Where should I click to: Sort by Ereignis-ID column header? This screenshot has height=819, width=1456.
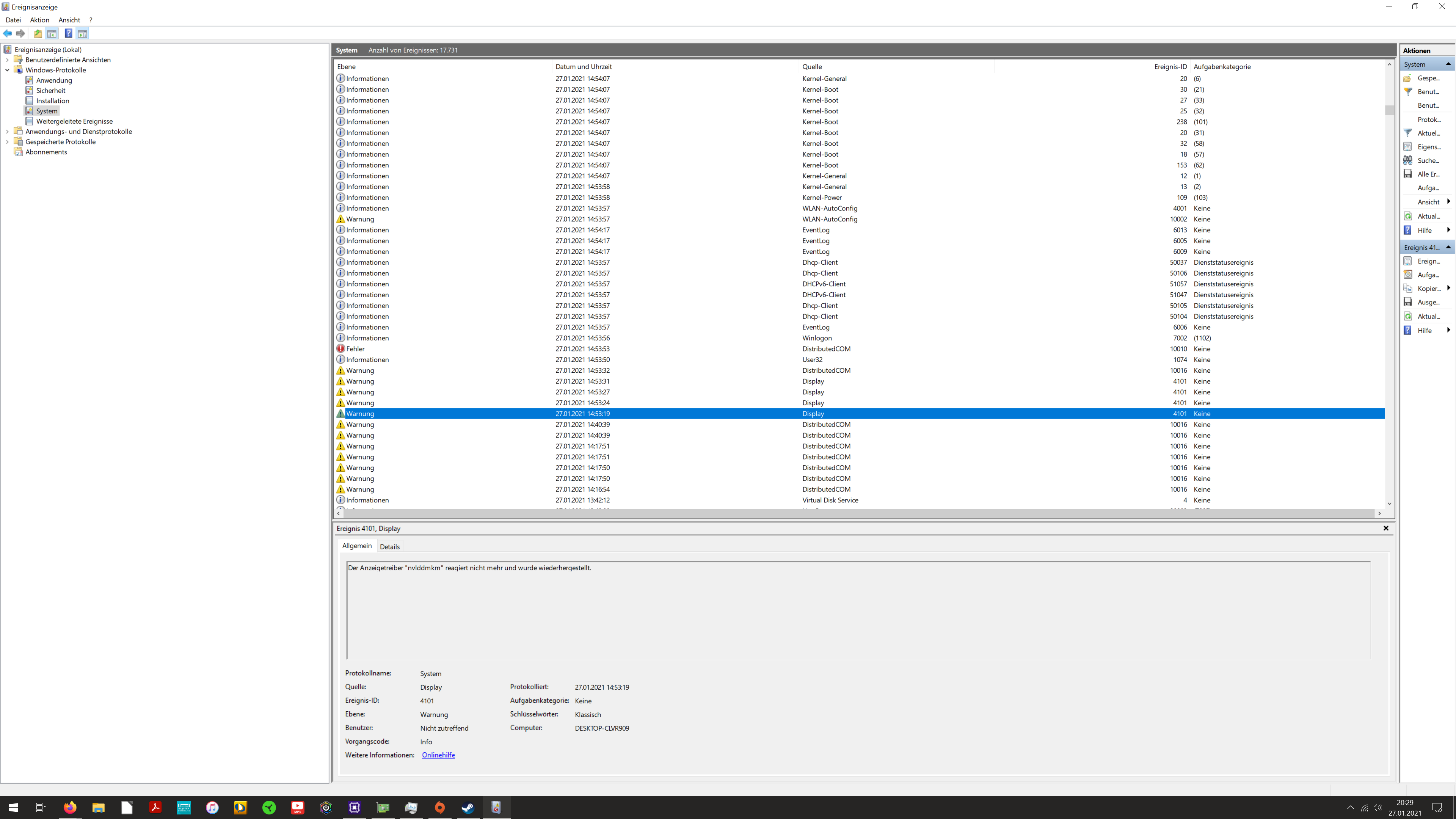[x=1170, y=67]
